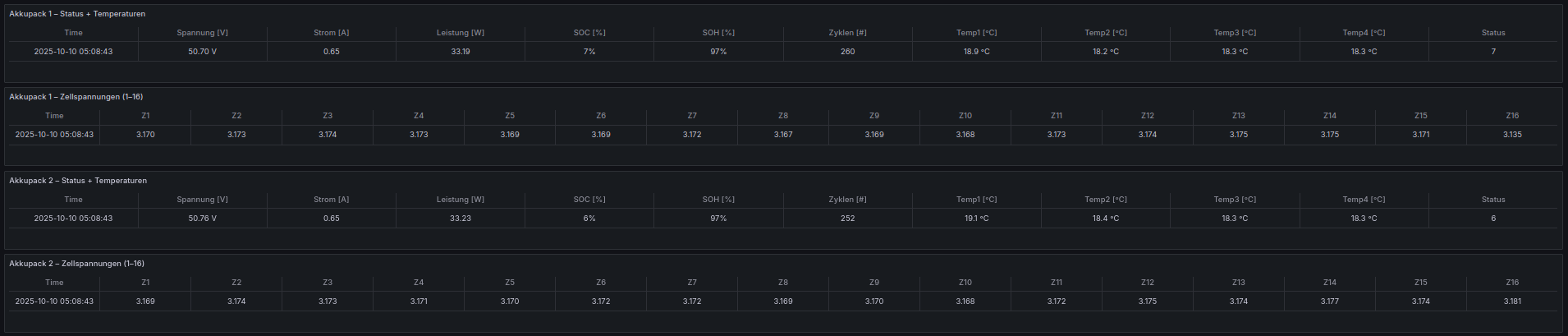Open the Akkupack 2 Status + Temperaturen panel title
This screenshot has width=1568, height=336.
(78, 181)
